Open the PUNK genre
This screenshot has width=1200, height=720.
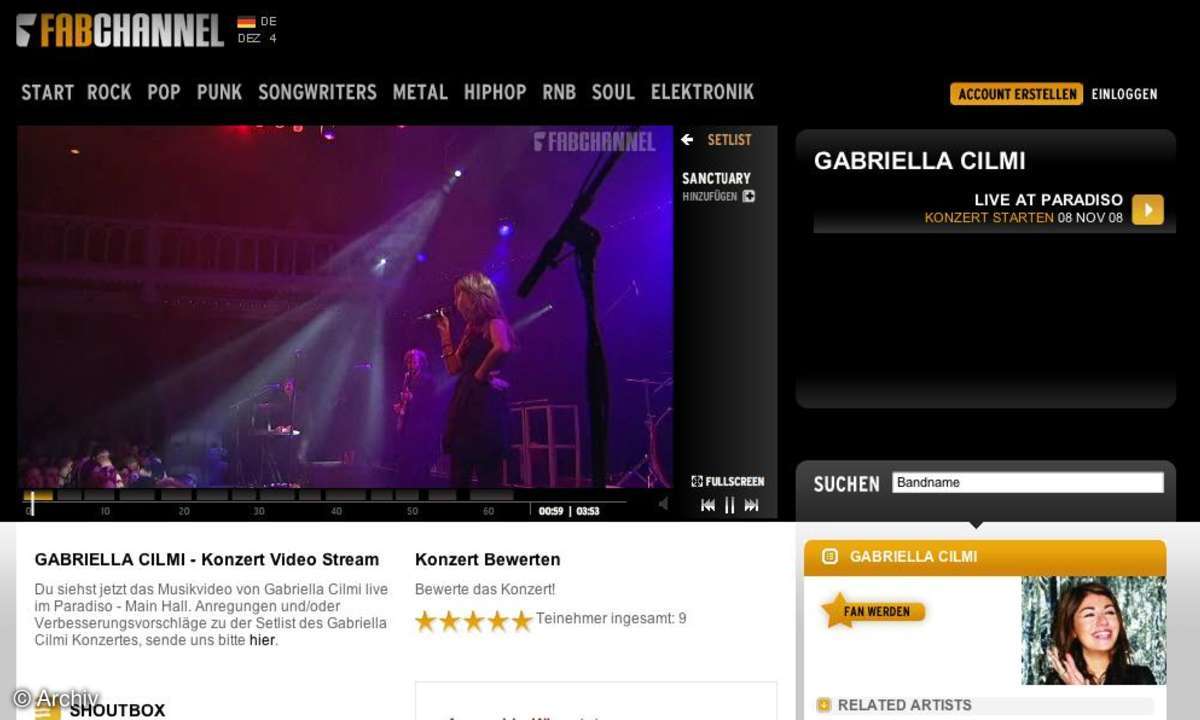click(219, 92)
